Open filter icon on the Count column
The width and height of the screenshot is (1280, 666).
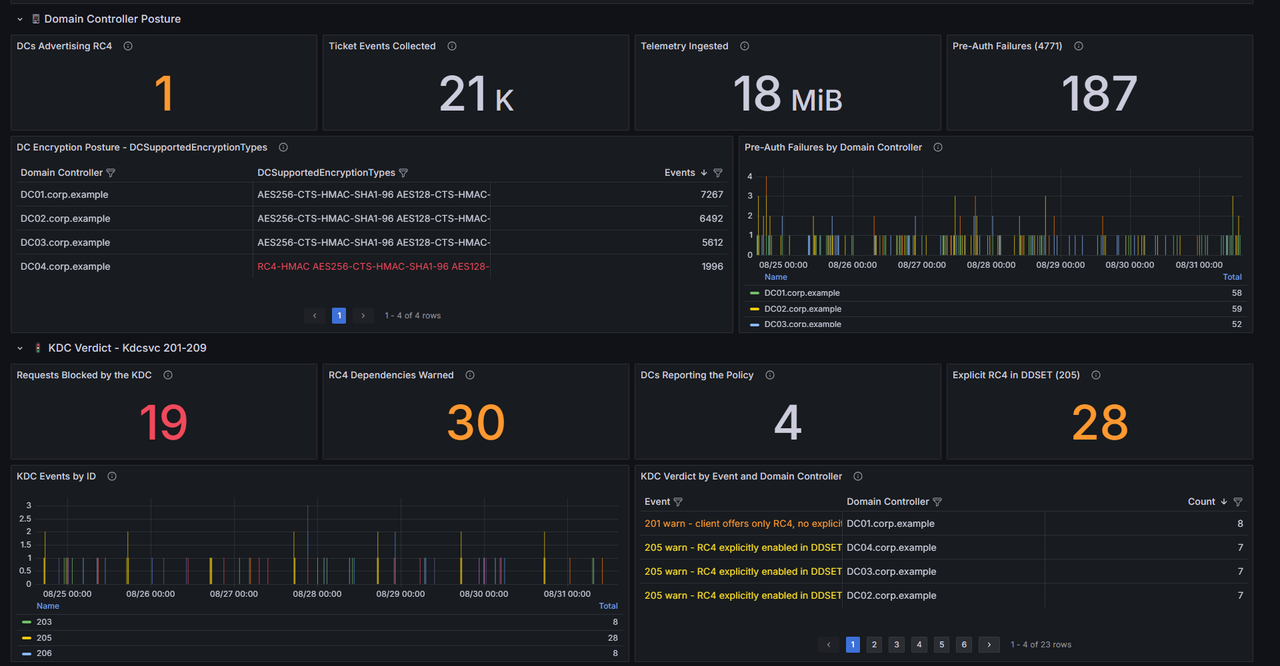[x=1238, y=502]
